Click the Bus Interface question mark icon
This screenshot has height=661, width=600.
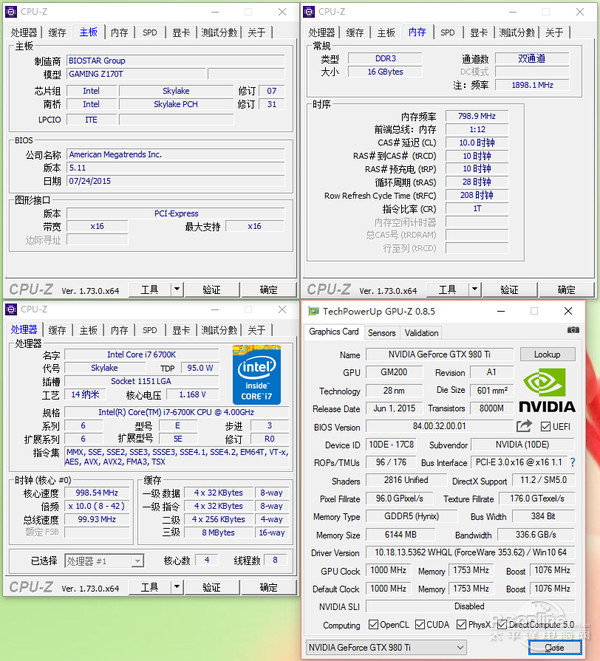click(573, 463)
